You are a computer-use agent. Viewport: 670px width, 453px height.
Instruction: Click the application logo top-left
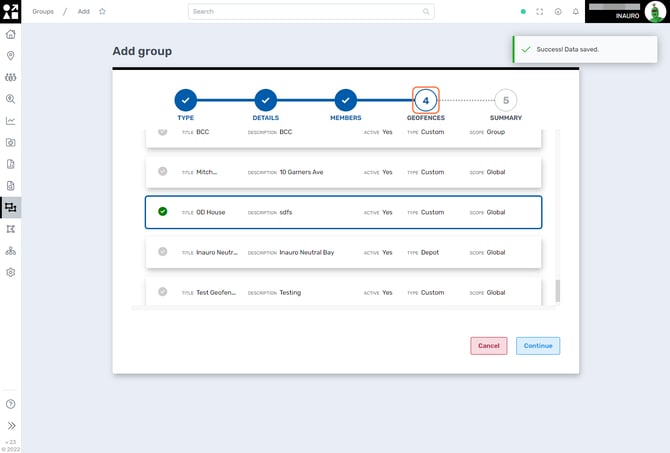10,11
